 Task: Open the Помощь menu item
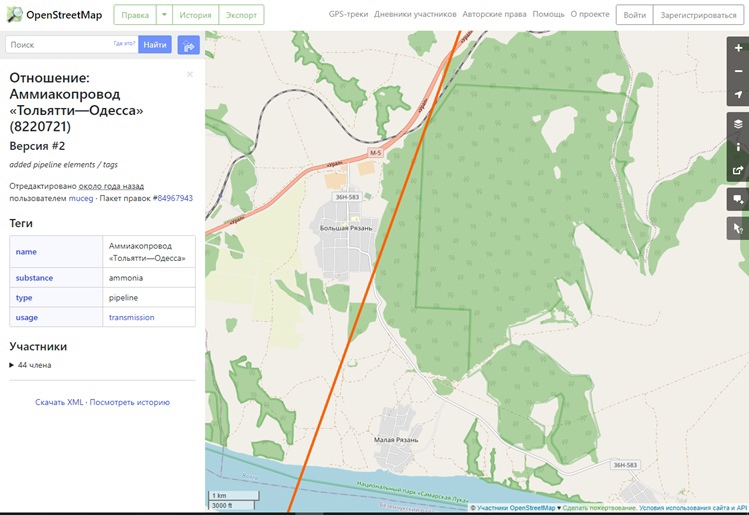(x=548, y=14)
